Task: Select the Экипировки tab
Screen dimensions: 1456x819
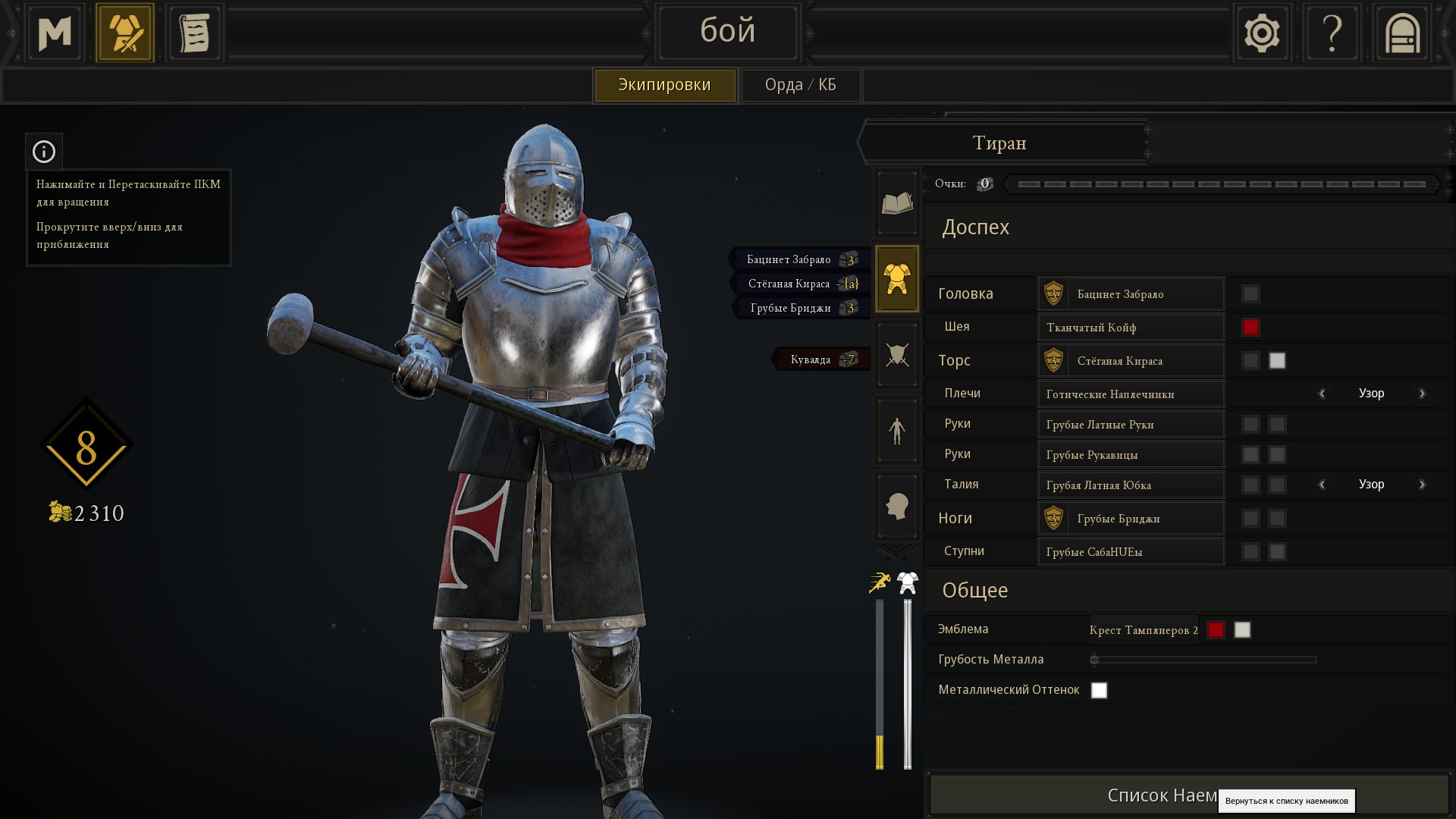Action: [664, 85]
